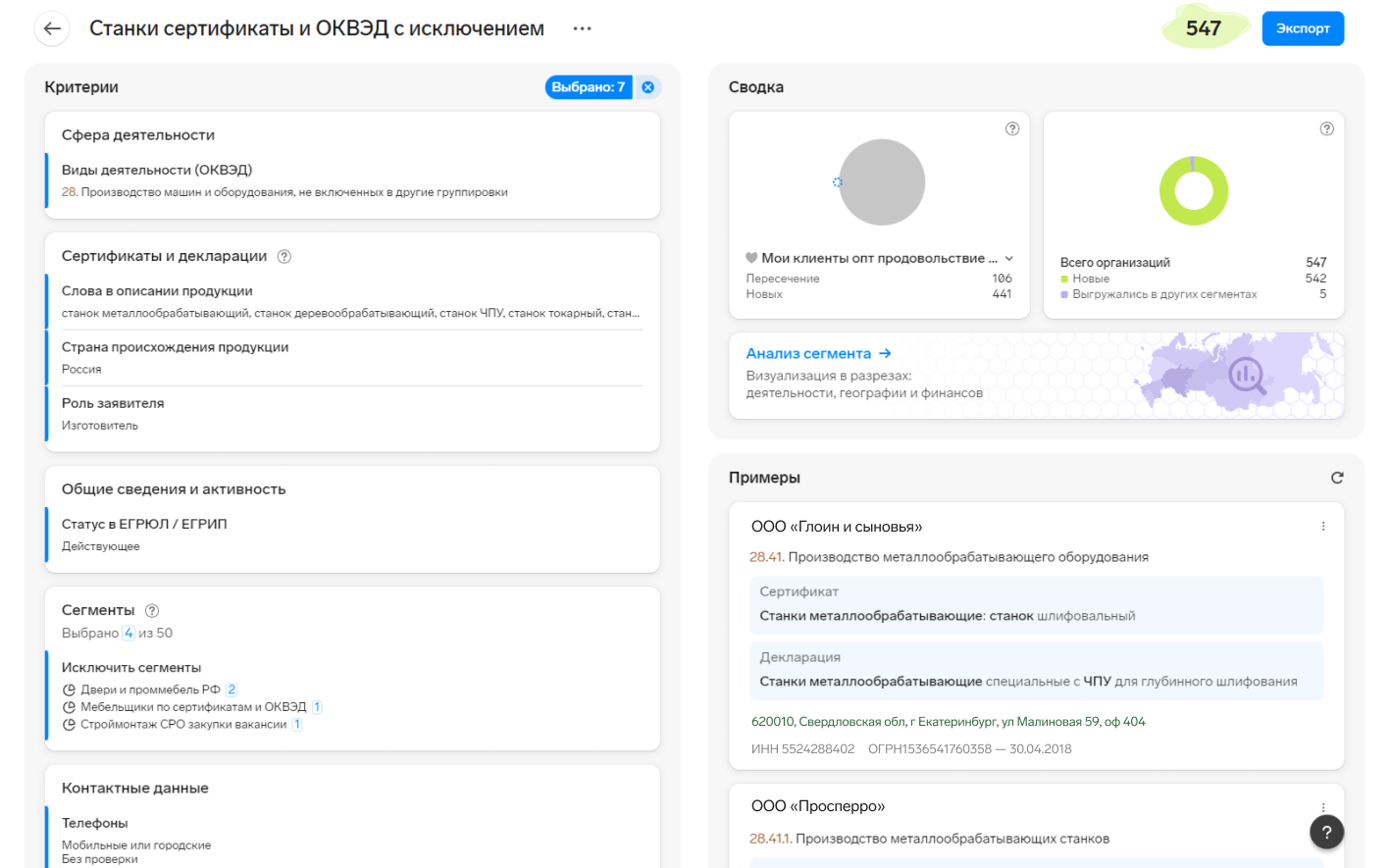Screen dimensions: 1391x868
Task: Click the Общие сведения и активность heading
Action: (174, 489)
